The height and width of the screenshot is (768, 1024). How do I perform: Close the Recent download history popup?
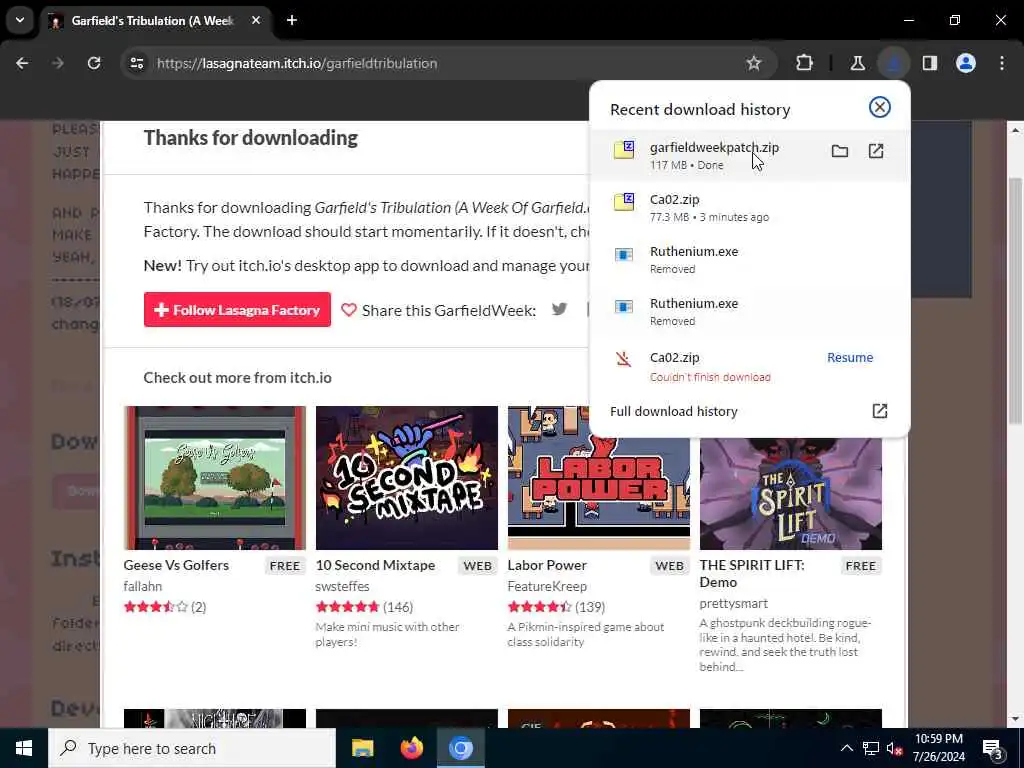pos(880,107)
